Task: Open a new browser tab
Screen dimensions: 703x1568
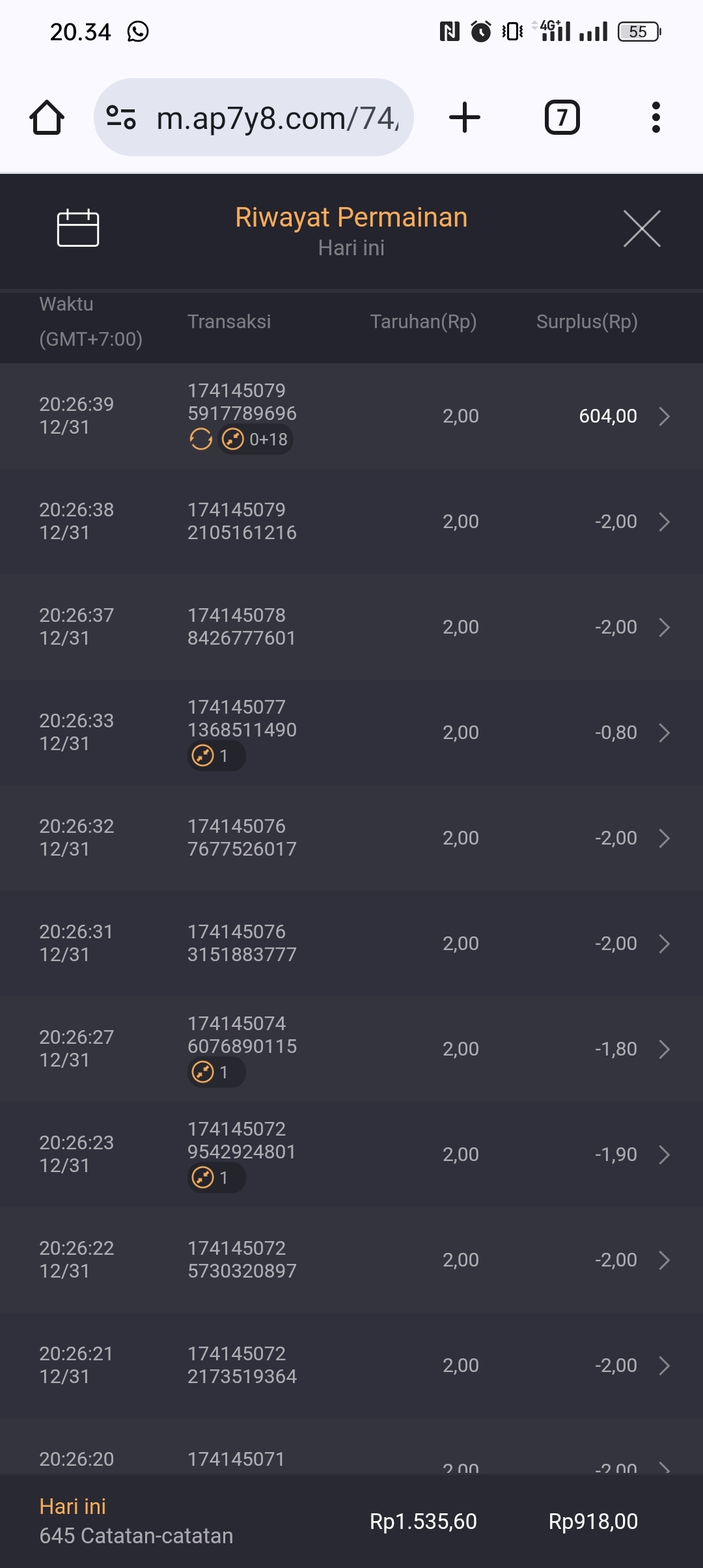Action: coord(465,118)
